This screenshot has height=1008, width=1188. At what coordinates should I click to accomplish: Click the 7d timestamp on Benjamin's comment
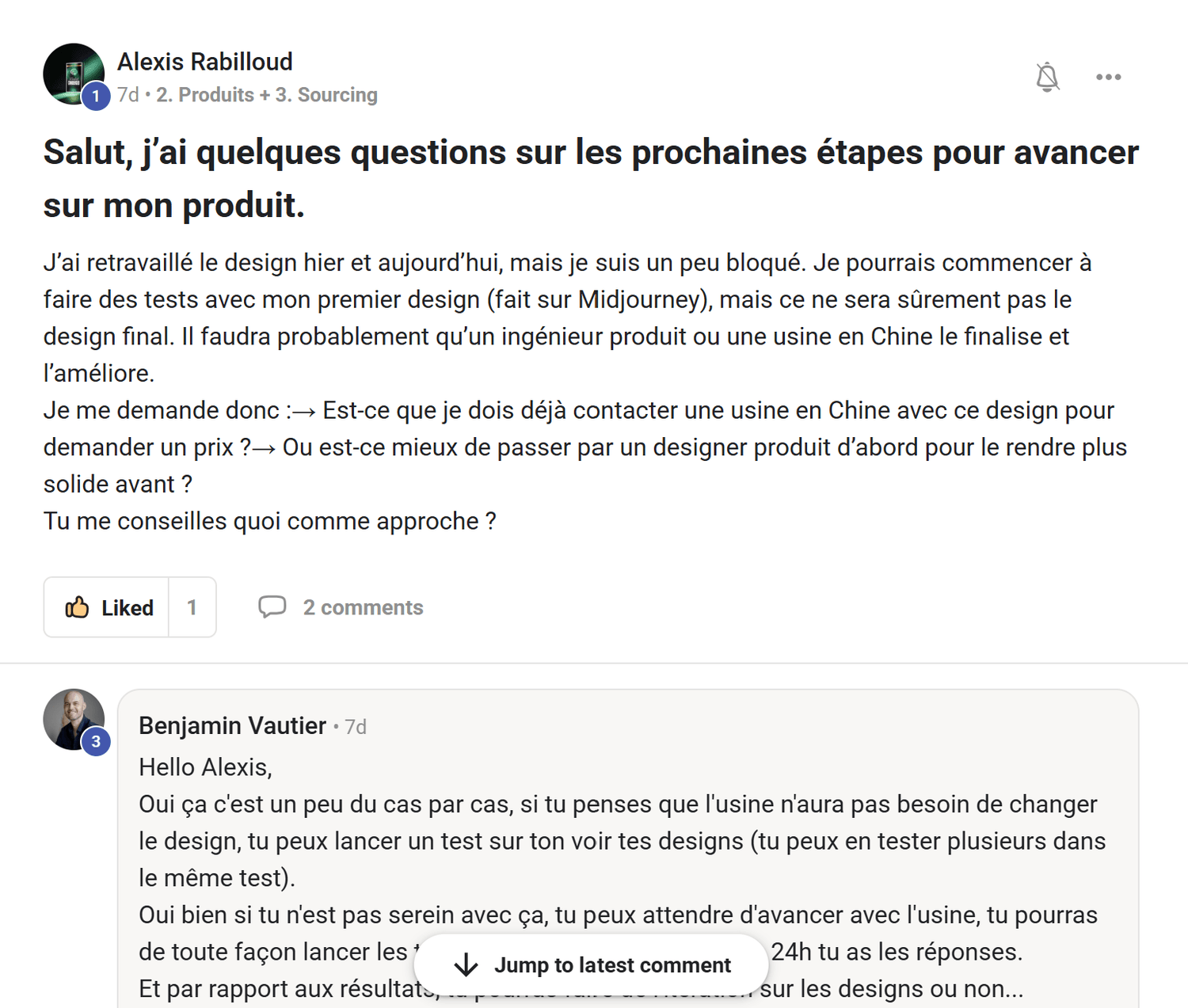coord(356,727)
